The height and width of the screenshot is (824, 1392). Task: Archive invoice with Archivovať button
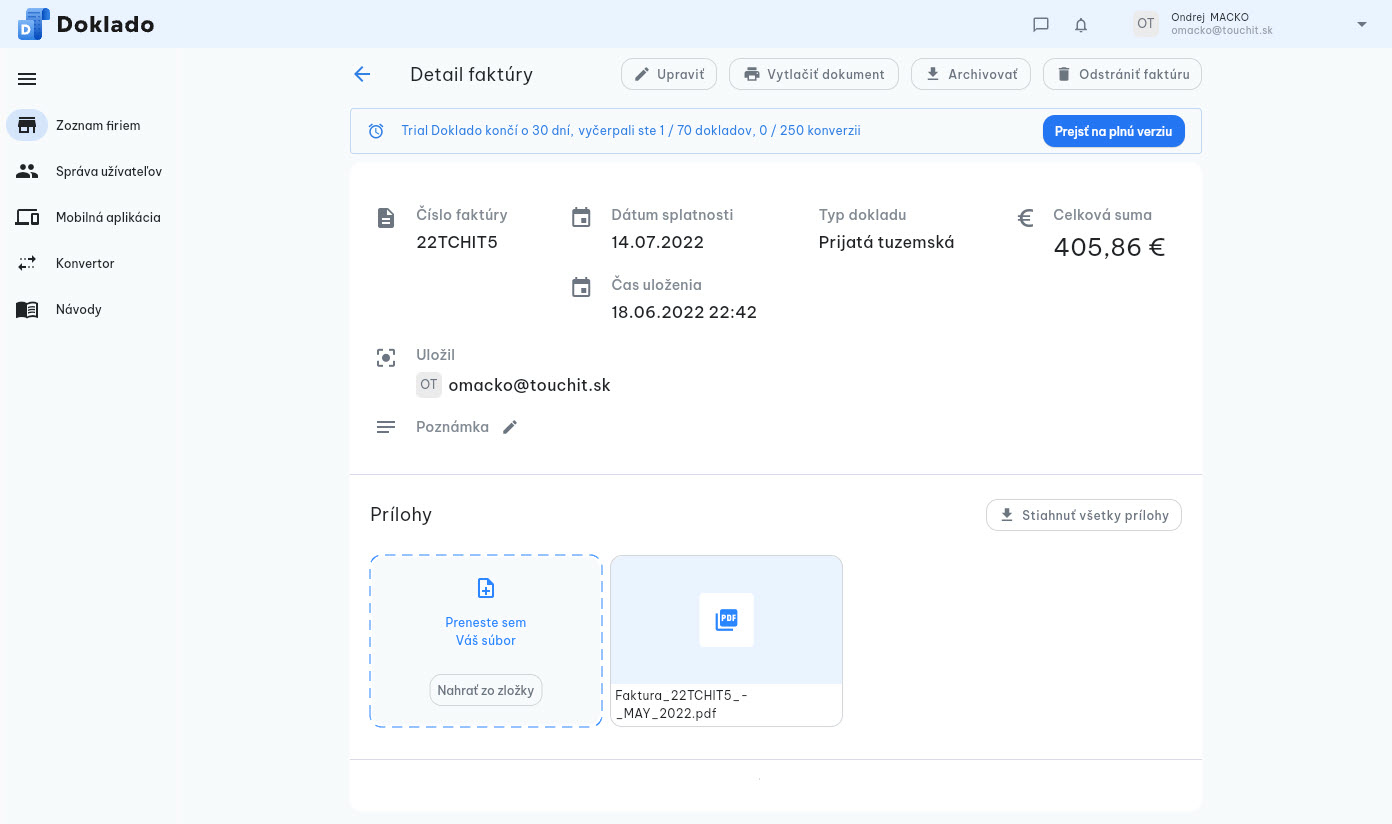pos(970,74)
